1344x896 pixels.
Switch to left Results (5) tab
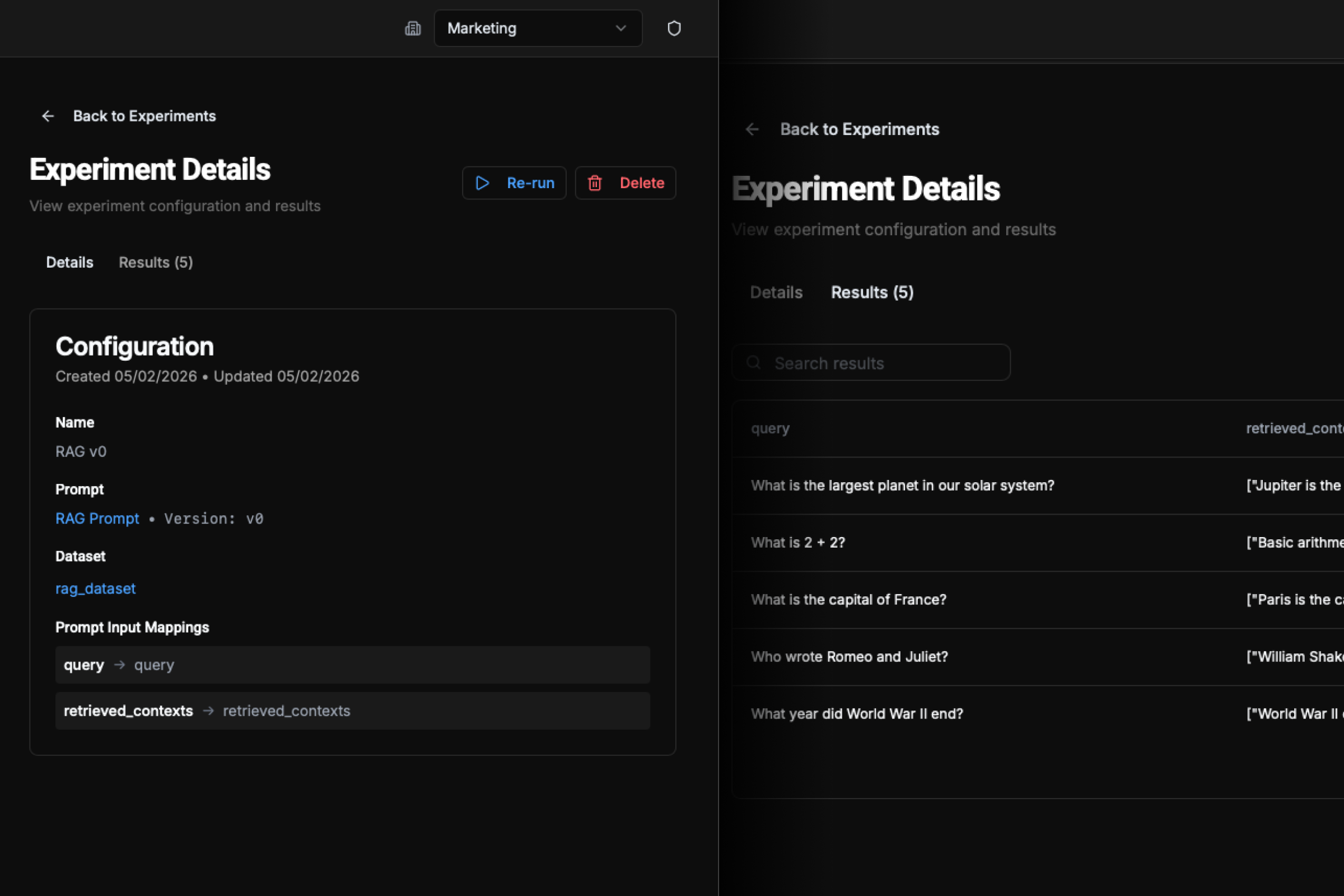pos(156,263)
